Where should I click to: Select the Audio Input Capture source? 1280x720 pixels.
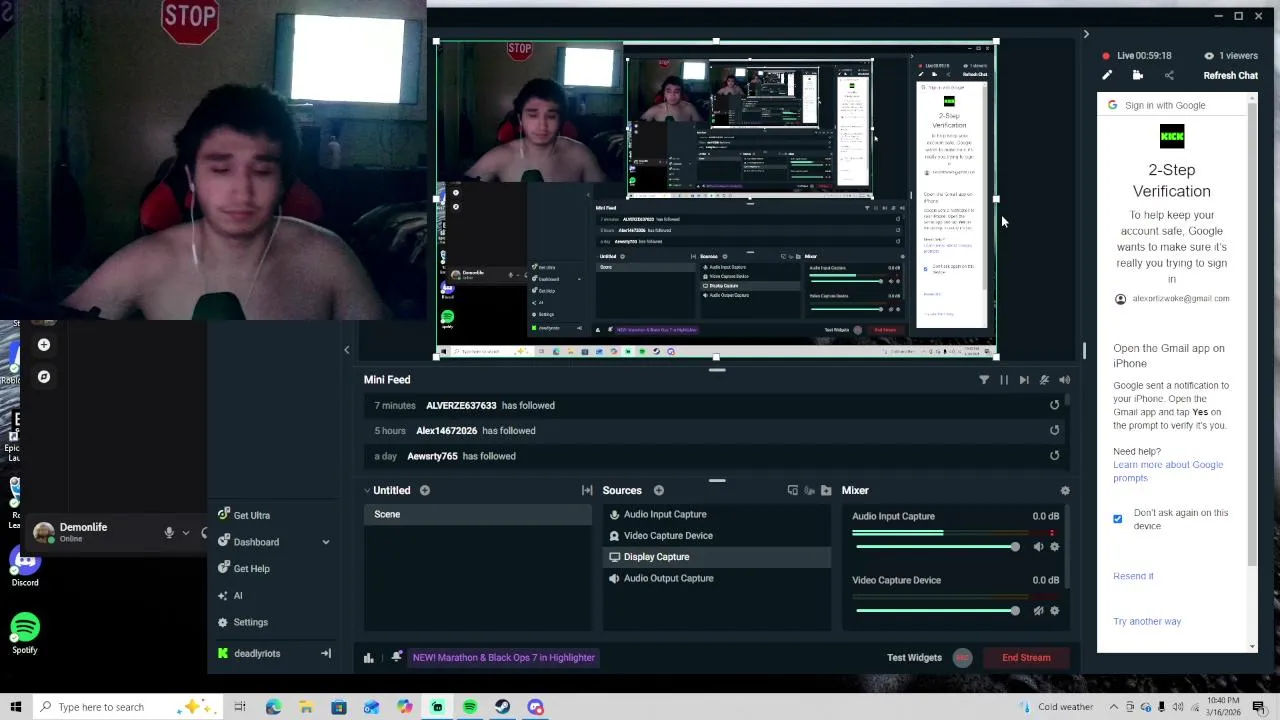pyautogui.click(x=716, y=514)
